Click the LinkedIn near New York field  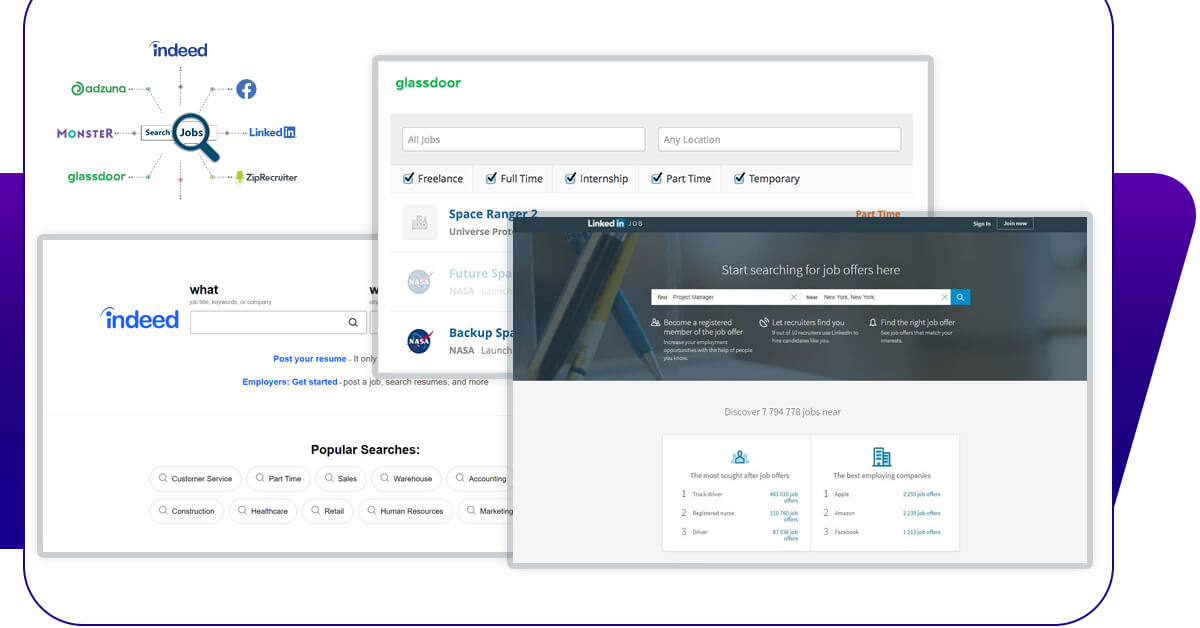click(x=876, y=297)
